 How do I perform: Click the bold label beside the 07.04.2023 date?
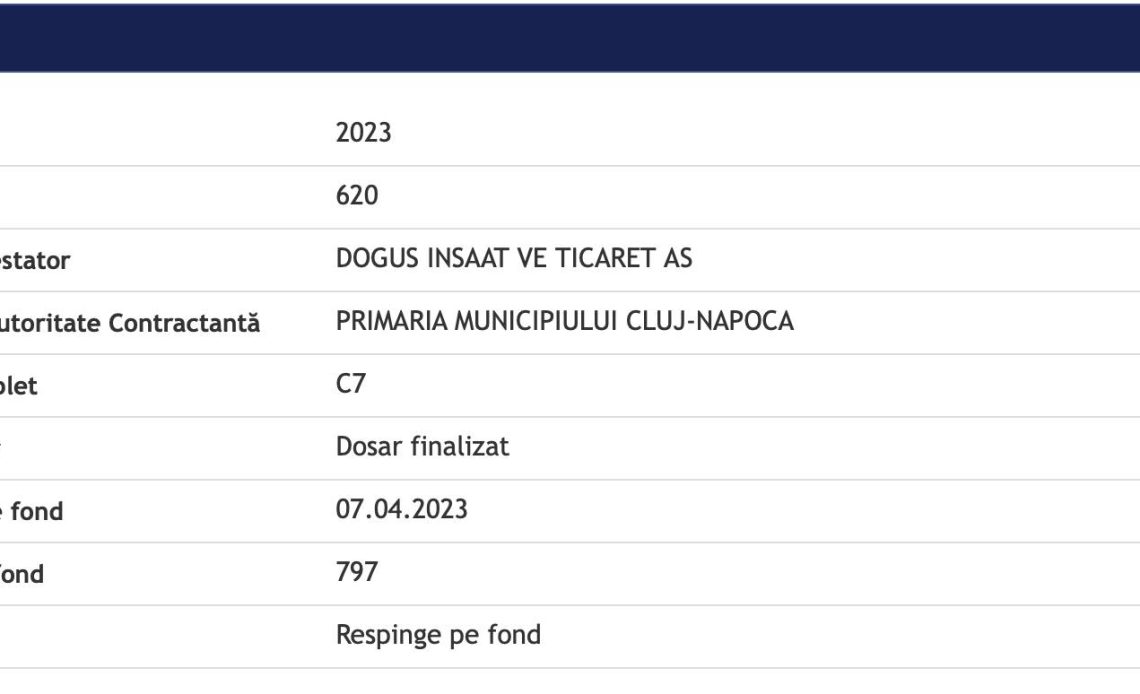[x=30, y=512]
